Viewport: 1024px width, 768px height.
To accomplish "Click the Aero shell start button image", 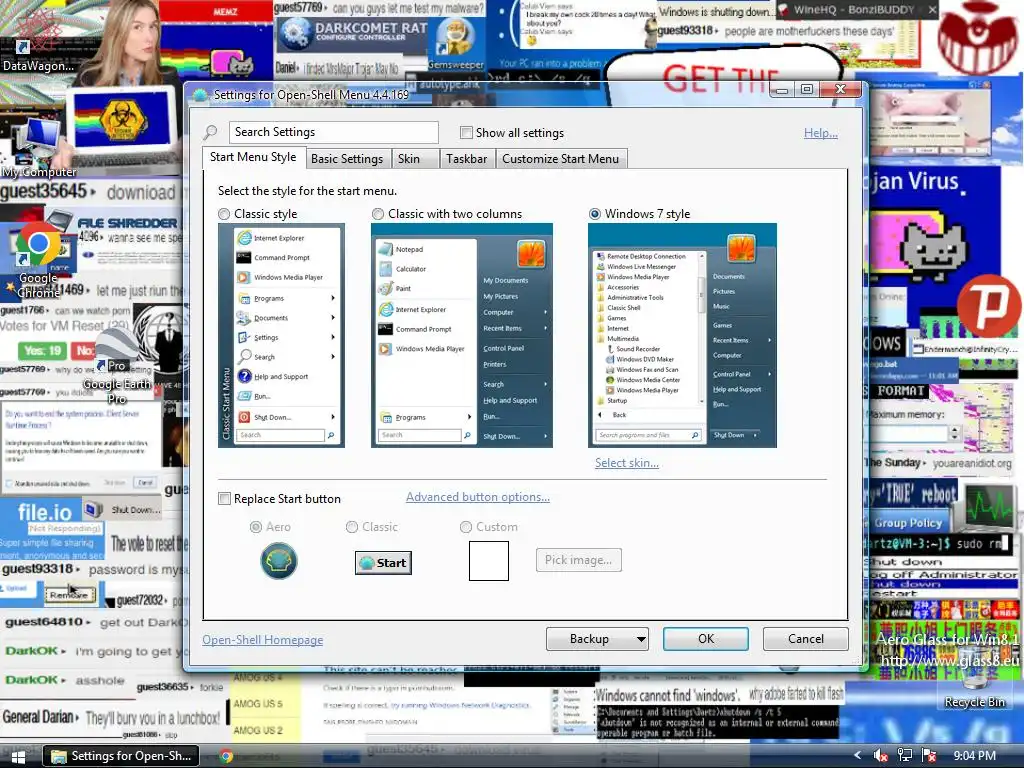I will point(279,561).
